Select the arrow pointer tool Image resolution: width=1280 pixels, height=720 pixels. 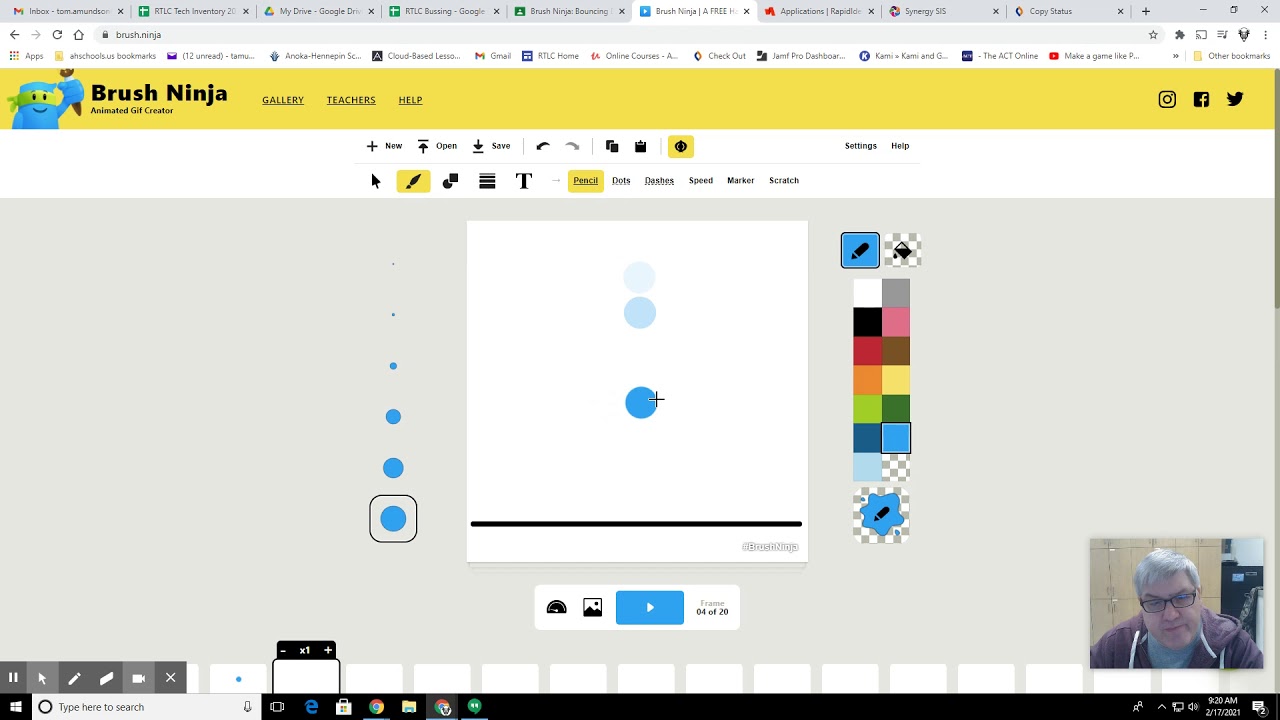[375, 181]
